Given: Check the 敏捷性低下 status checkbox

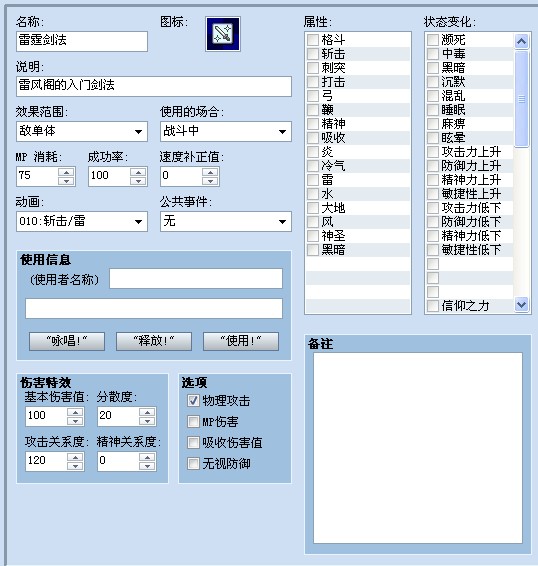Looking at the screenshot, I should [433, 250].
